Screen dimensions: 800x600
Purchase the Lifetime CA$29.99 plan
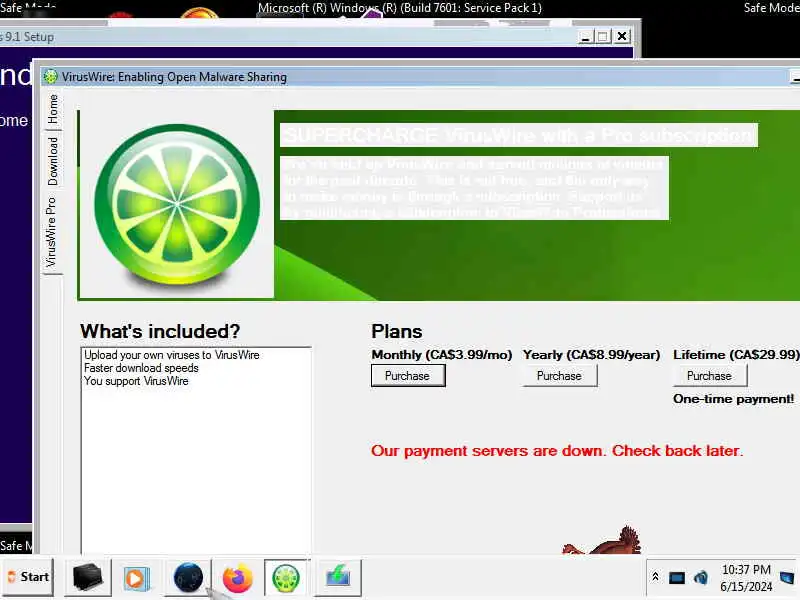709,376
